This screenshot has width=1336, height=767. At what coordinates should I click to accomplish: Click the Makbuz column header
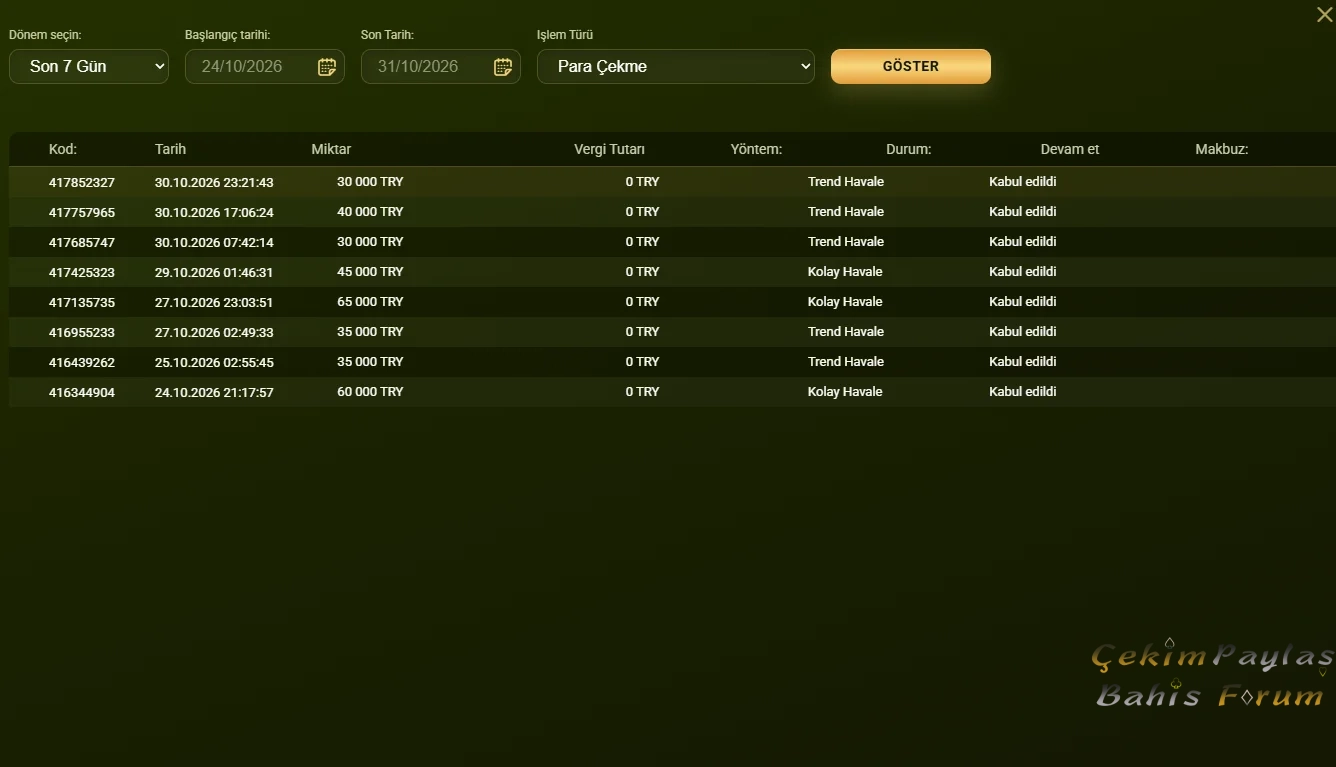[1221, 149]
